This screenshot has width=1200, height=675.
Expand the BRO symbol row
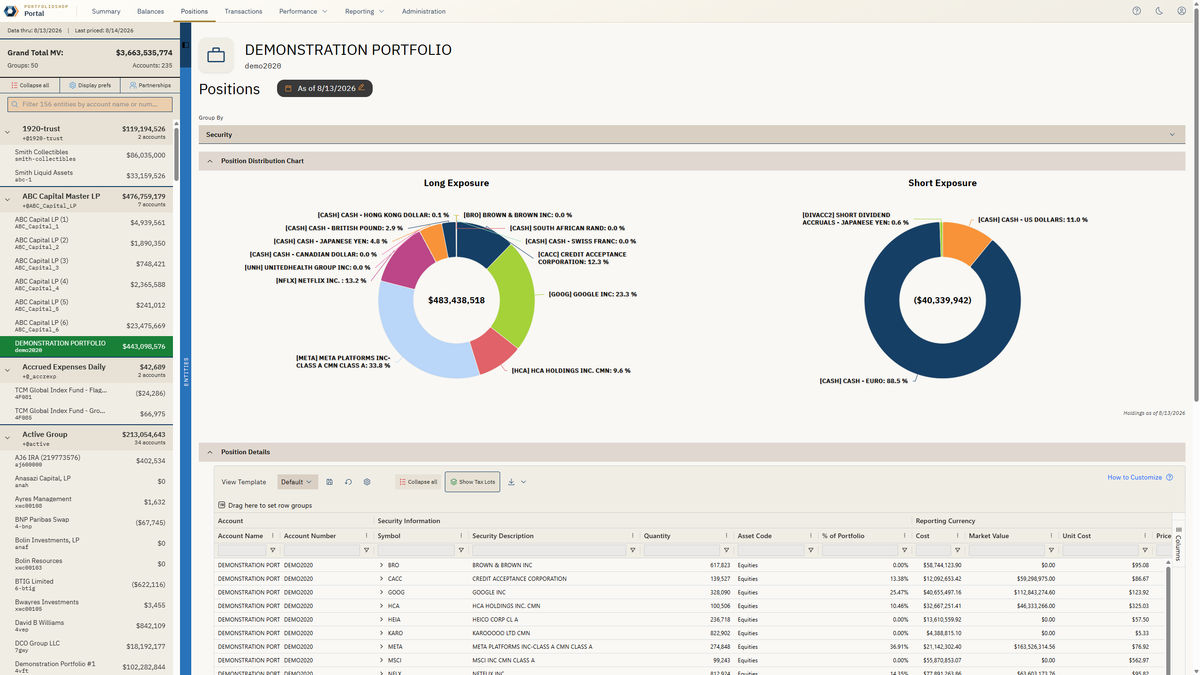coord(381,565)
